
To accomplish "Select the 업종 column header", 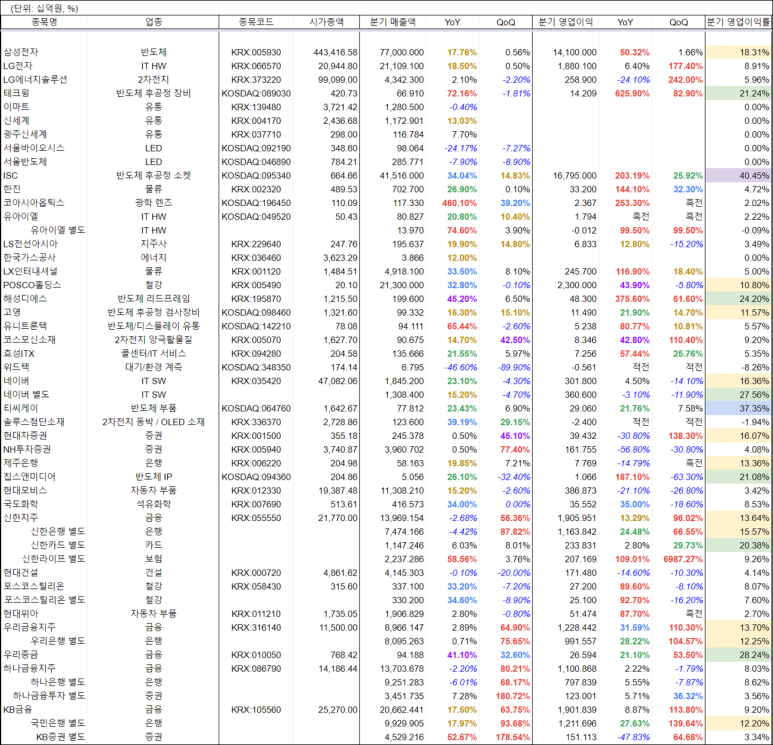I will tap(153, 22).
